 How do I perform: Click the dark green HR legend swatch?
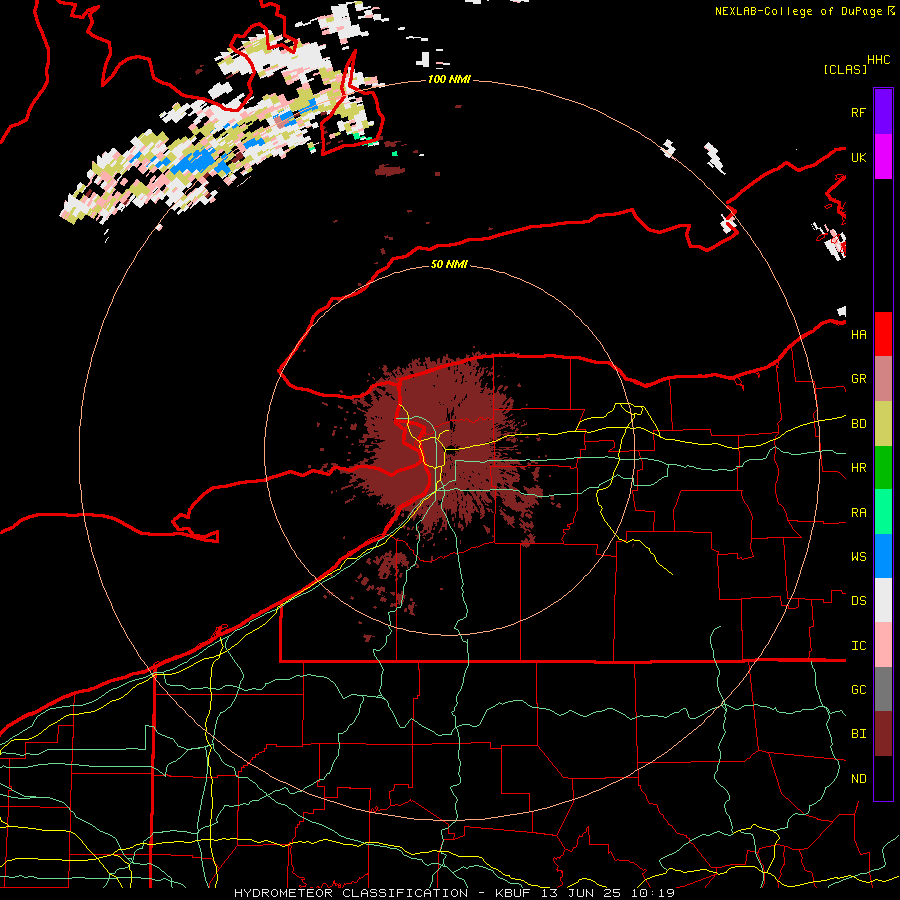coord(883,468)
